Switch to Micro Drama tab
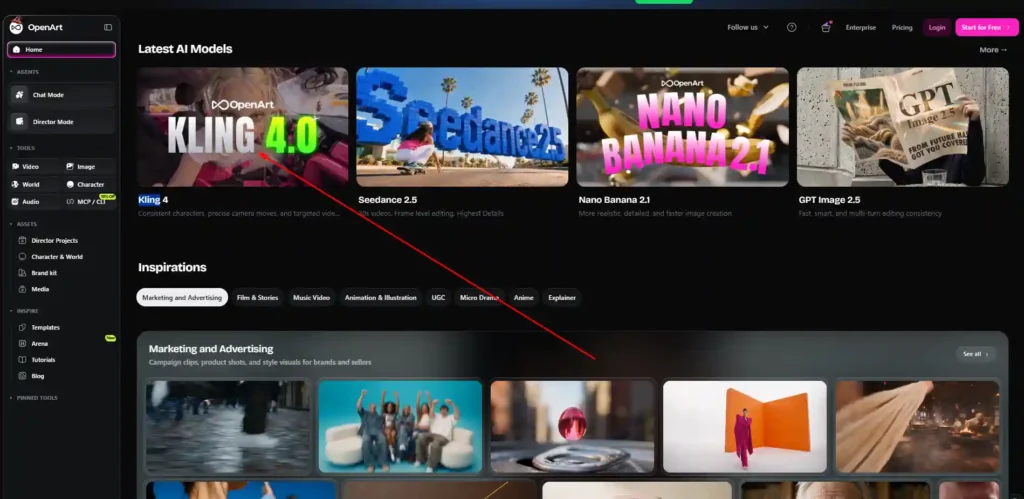Screen dimensions: 1024x499 [x=479, y=297]
